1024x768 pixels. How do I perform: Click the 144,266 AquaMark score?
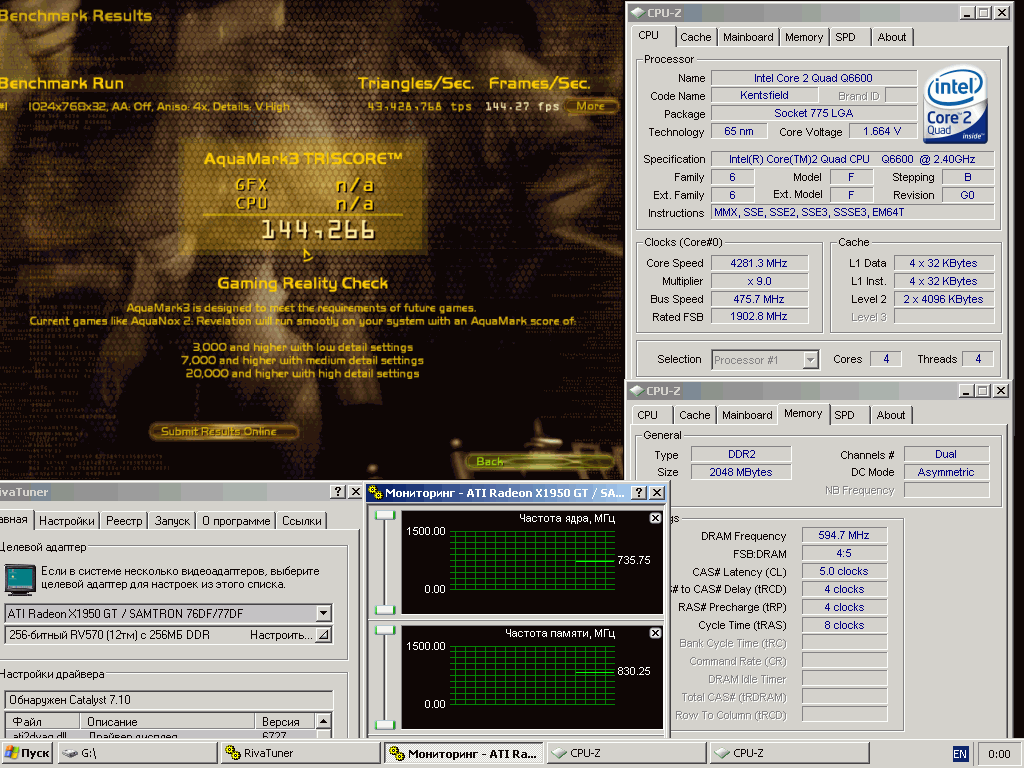point(318,229)
